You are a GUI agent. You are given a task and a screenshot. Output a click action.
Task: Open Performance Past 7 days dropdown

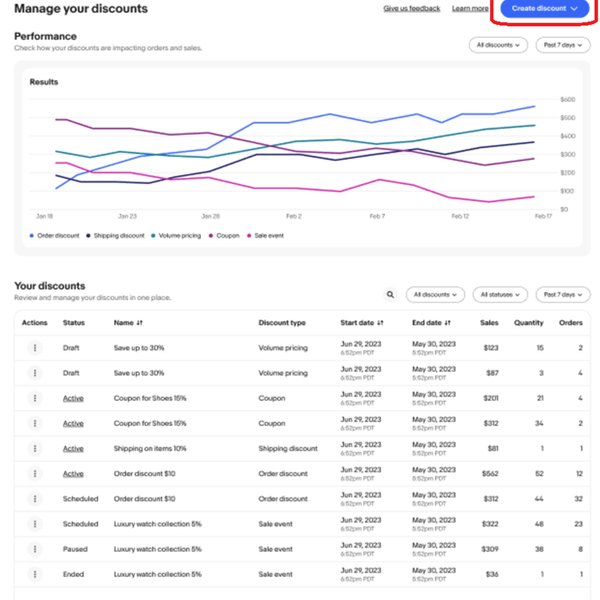563,45
